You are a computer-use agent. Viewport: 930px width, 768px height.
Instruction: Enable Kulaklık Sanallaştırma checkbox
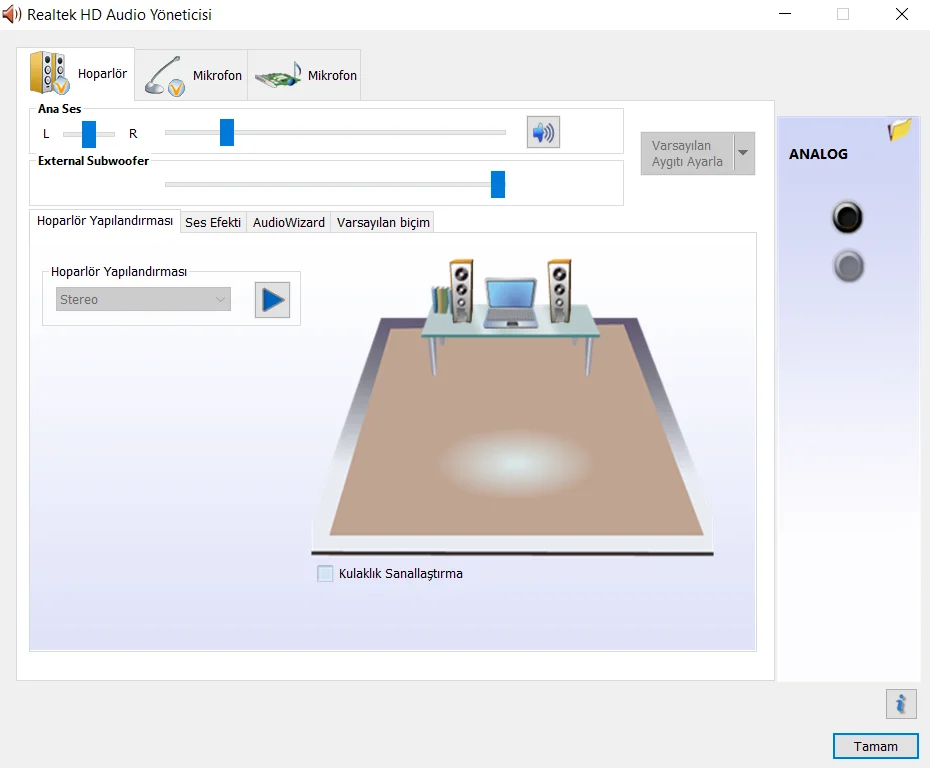point(325,573)
